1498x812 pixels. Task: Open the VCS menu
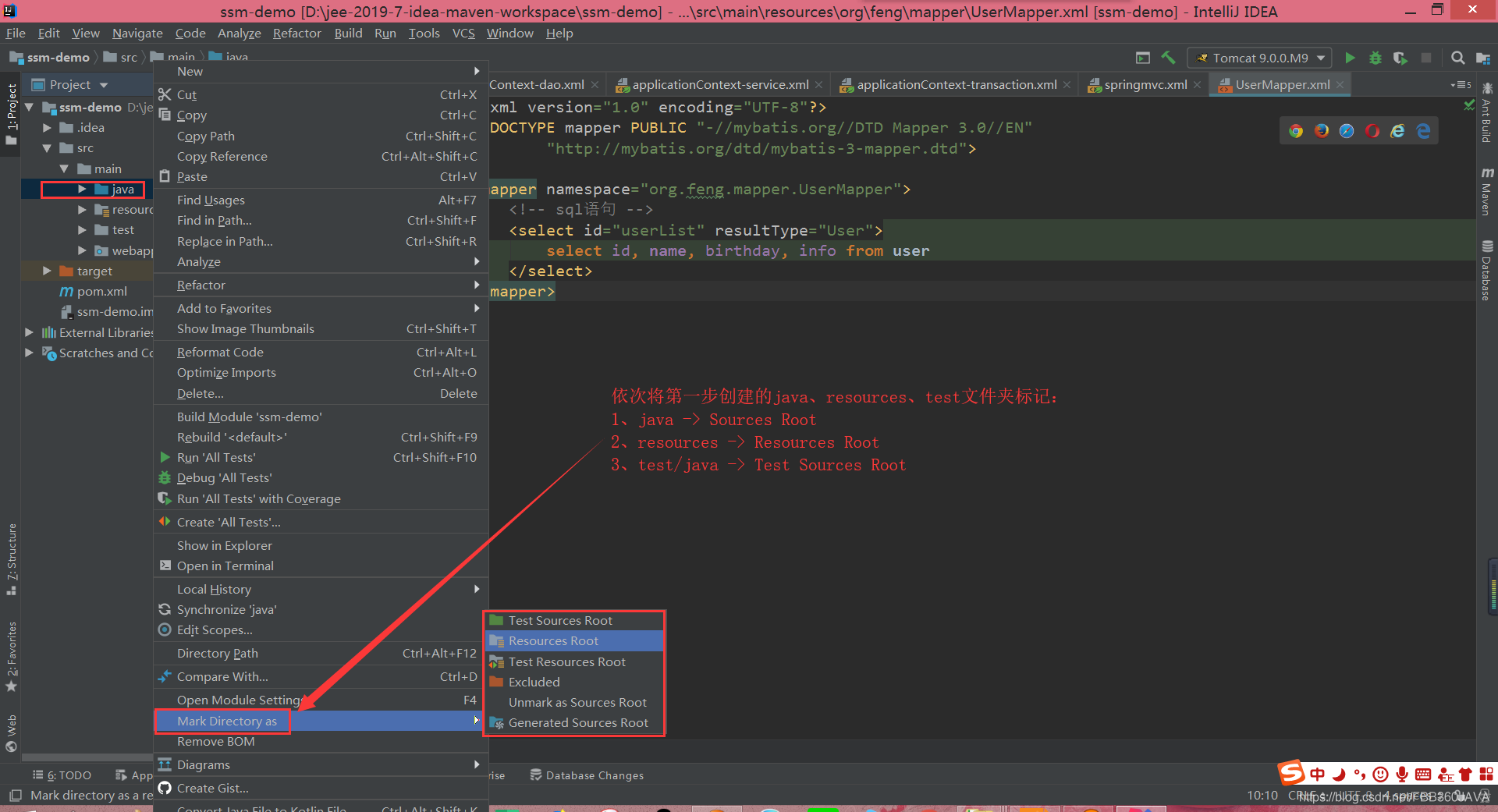tap(463, 33)
